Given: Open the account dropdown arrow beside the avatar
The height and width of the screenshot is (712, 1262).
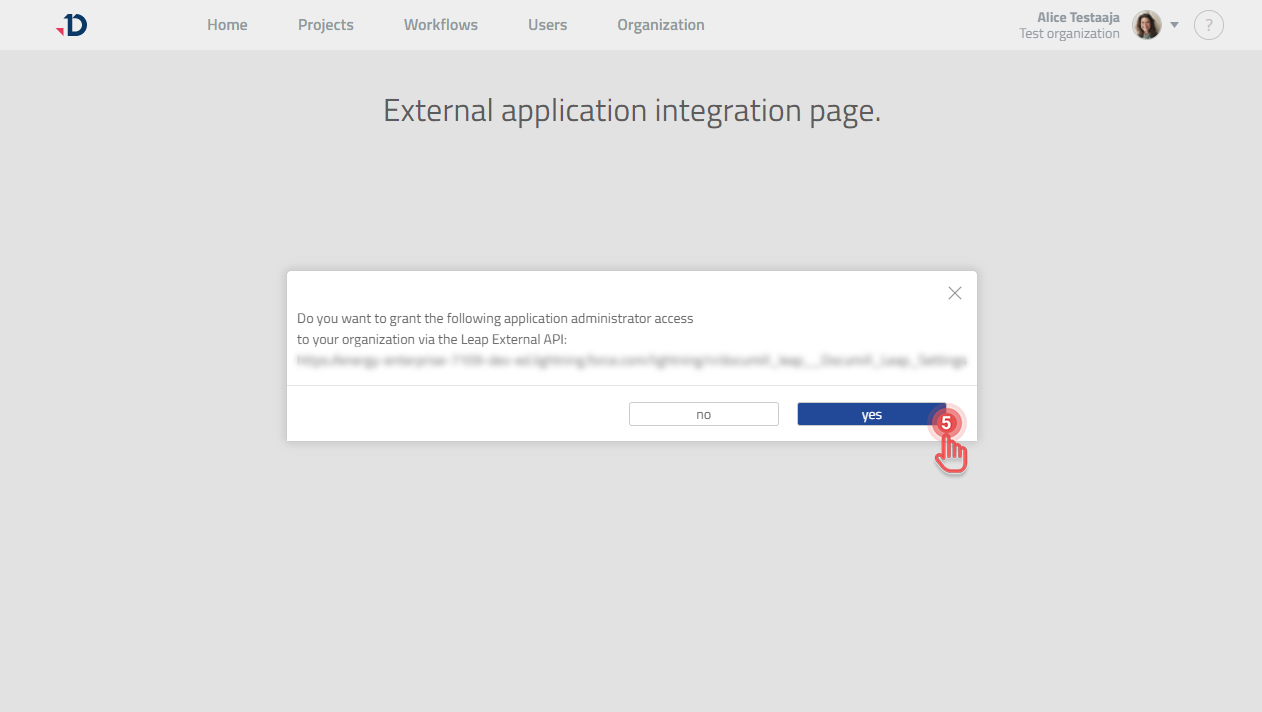Looking at the screenshot, I should [1174, 25].
